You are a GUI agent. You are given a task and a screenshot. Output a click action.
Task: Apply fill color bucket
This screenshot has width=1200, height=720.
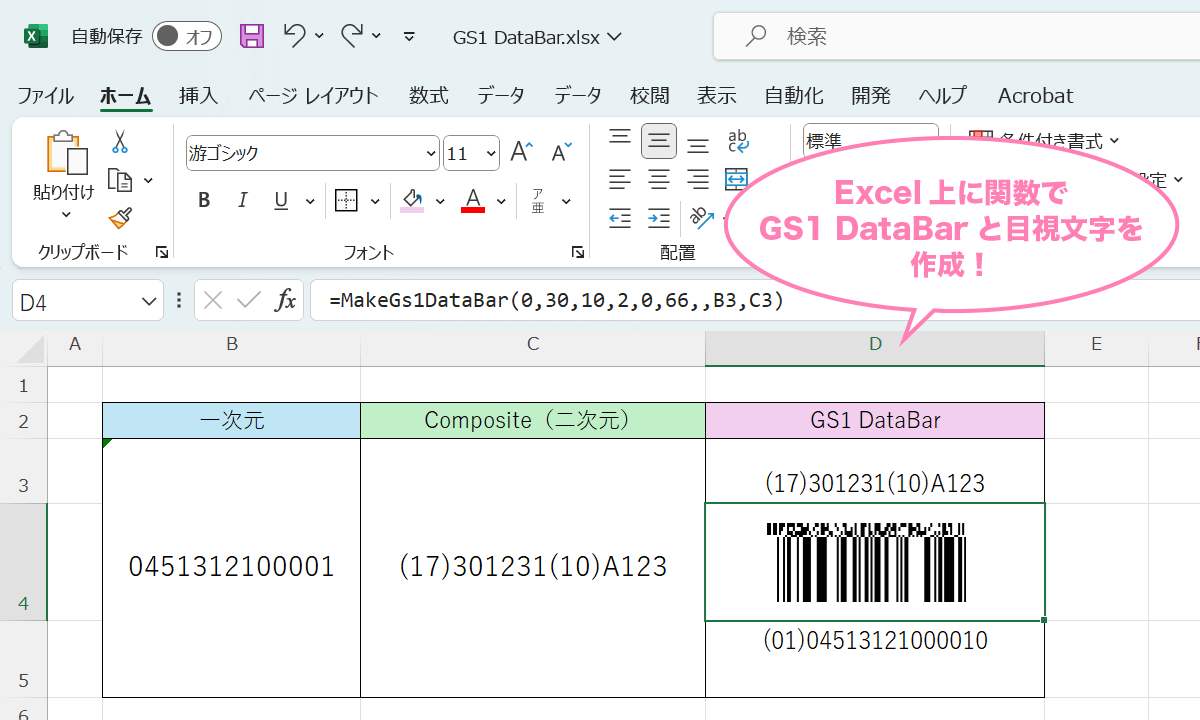412,200
